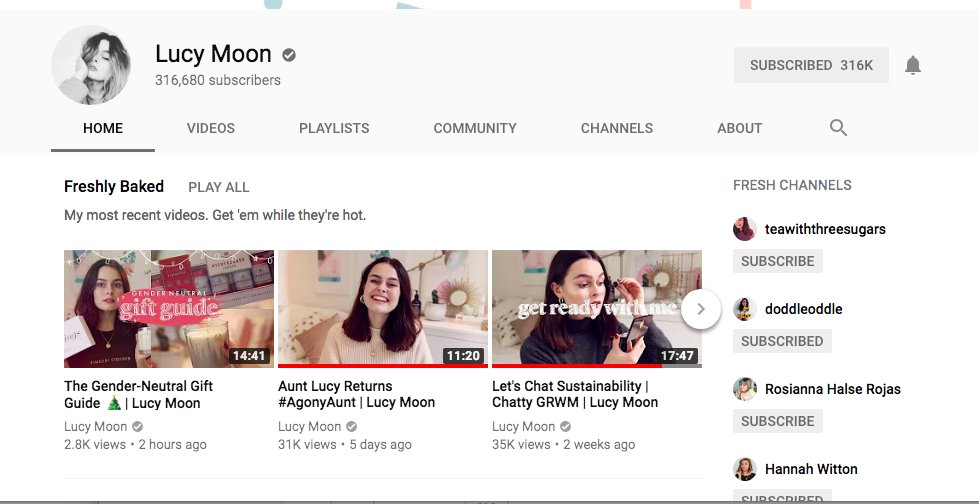The height and width of the screenshot is (504, 979).
Task: Click the 14:41 duration badge
Action: pos(249,356)
